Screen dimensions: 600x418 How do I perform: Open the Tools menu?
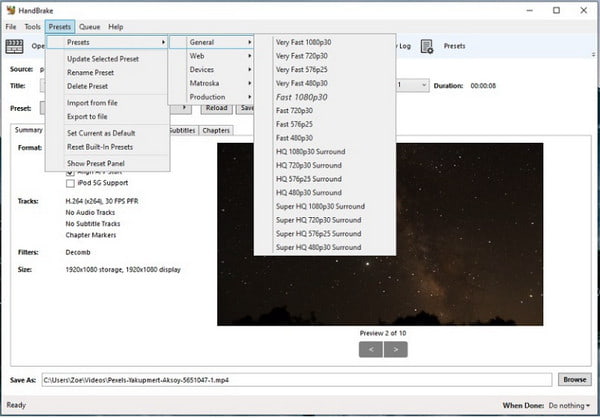pyautogui.click(x=33, y=27)
